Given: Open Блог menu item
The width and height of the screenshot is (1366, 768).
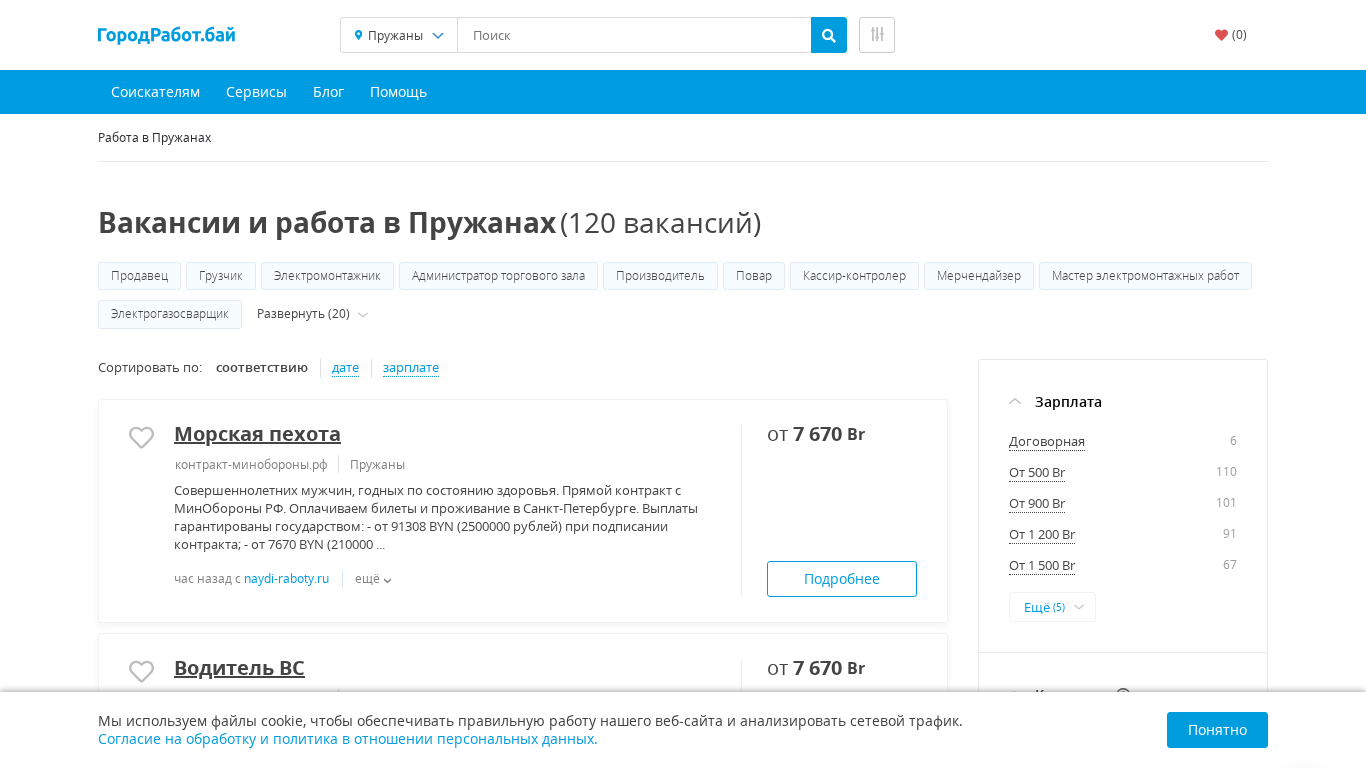Looking at the screenshot, I should (x=328, y=92).
